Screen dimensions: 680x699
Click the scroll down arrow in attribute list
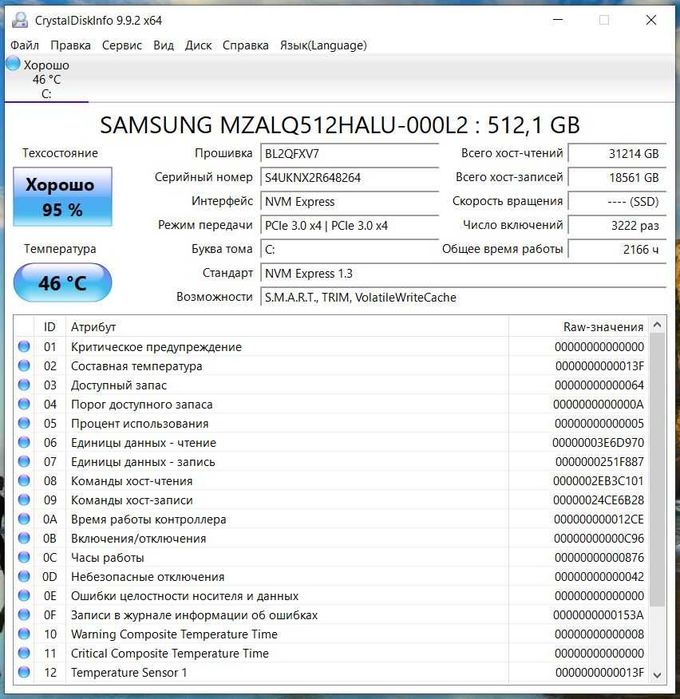click(657, 675)
